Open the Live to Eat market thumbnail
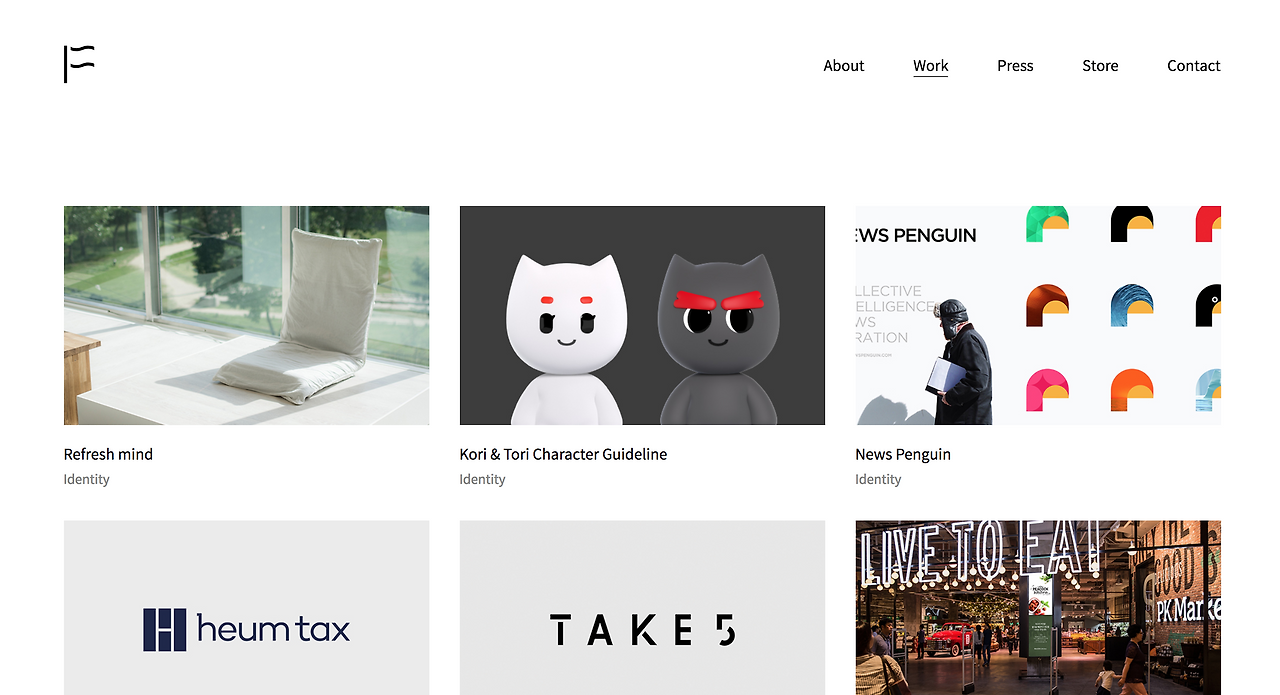Image resolution: width=1280 pixels, height=695 pixels. tap(1038, 607)
